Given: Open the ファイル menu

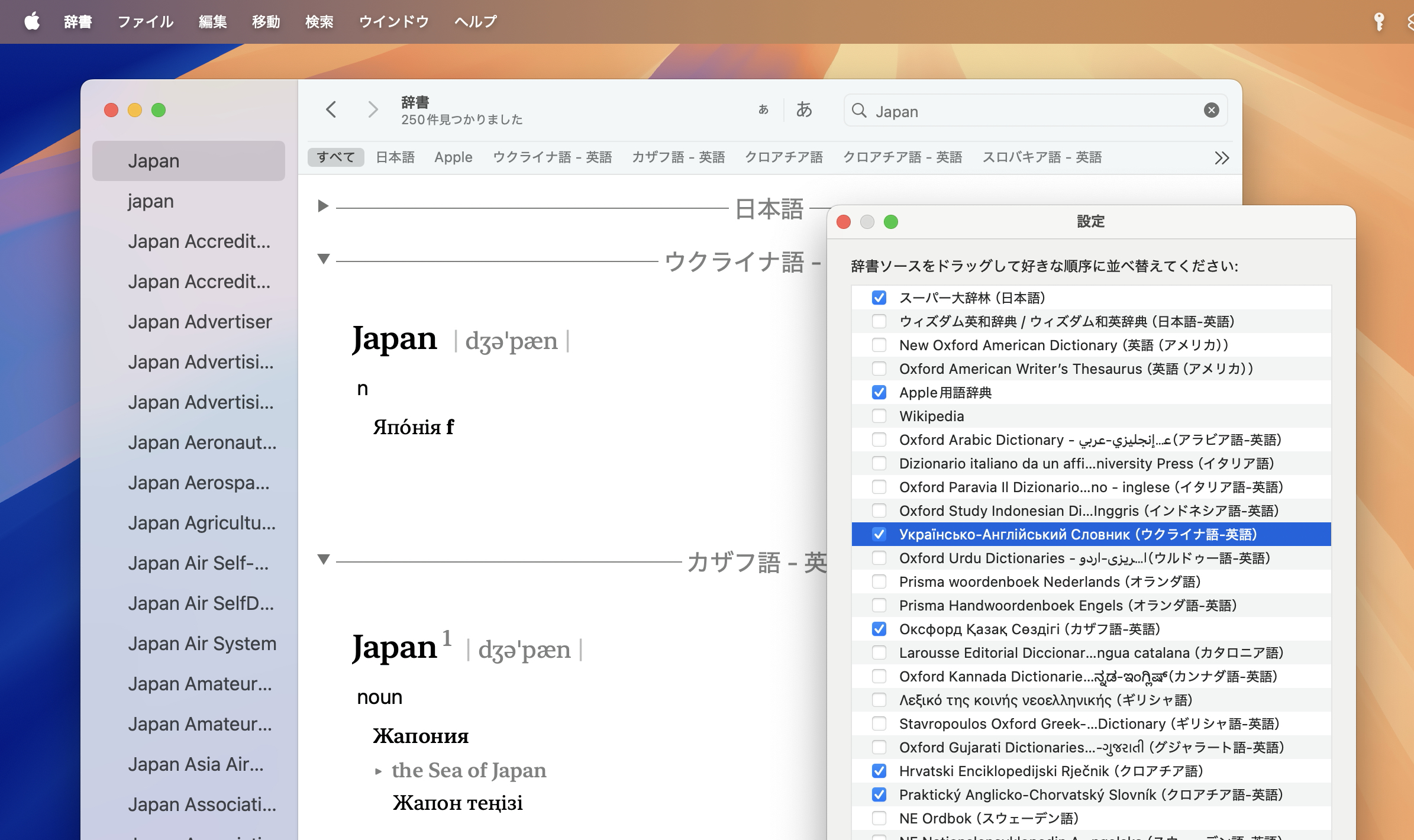Looking at the screenshot, I should [146, 22].
